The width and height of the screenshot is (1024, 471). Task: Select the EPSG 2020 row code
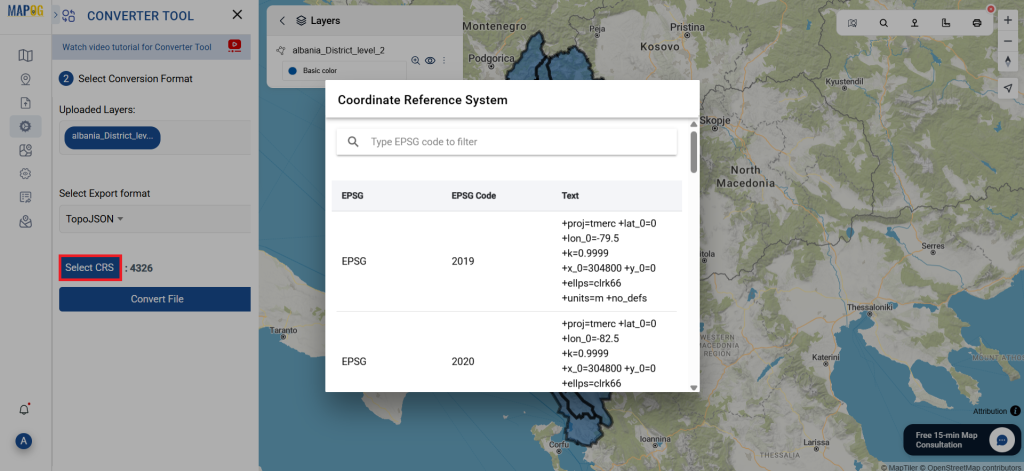[462, 362]
